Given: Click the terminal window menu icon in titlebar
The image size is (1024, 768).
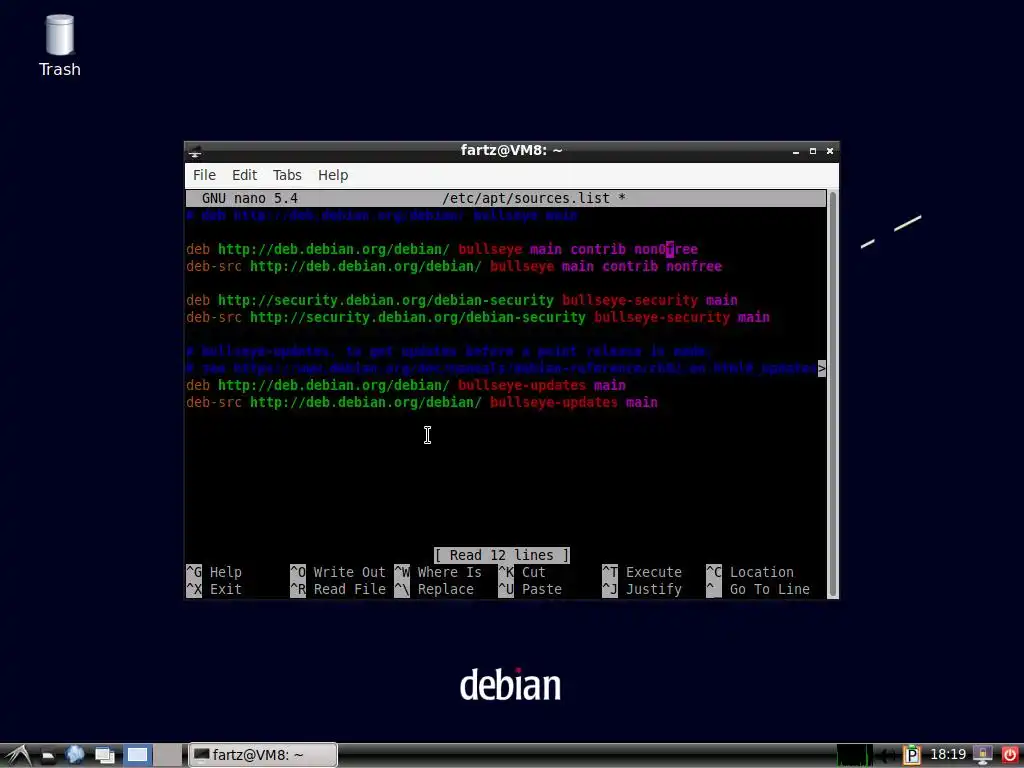Looking at the screenshot, I should point(195,152).
